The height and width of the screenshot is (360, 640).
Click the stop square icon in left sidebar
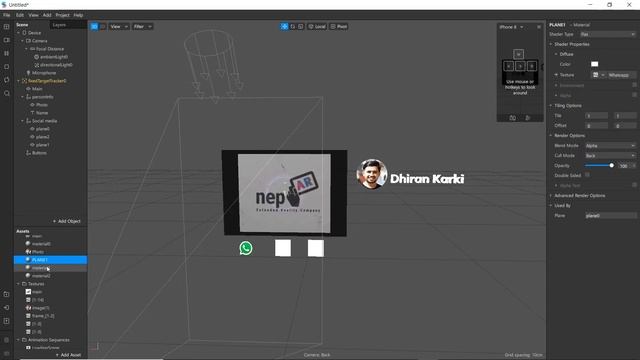pyautogui.click(x=6, y=67)
